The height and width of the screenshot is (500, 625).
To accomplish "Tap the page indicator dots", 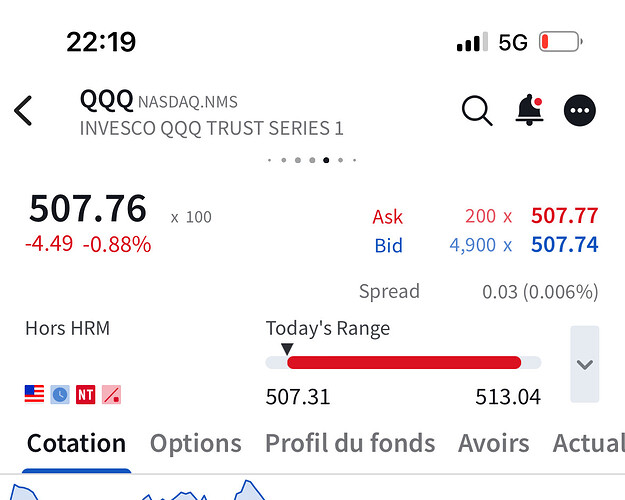I will tap(312, 160).
